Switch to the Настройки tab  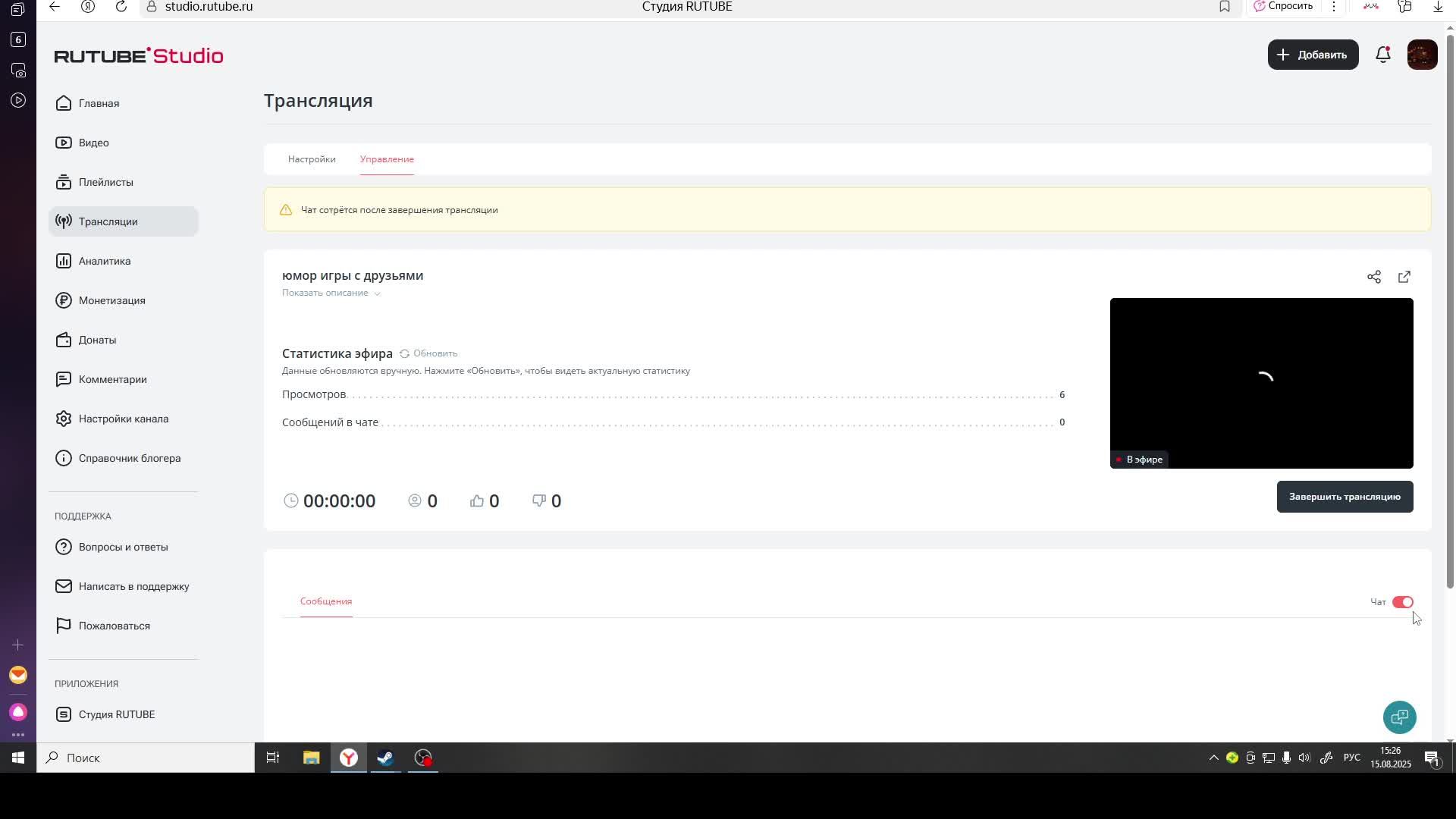click(x=312, y=159)
